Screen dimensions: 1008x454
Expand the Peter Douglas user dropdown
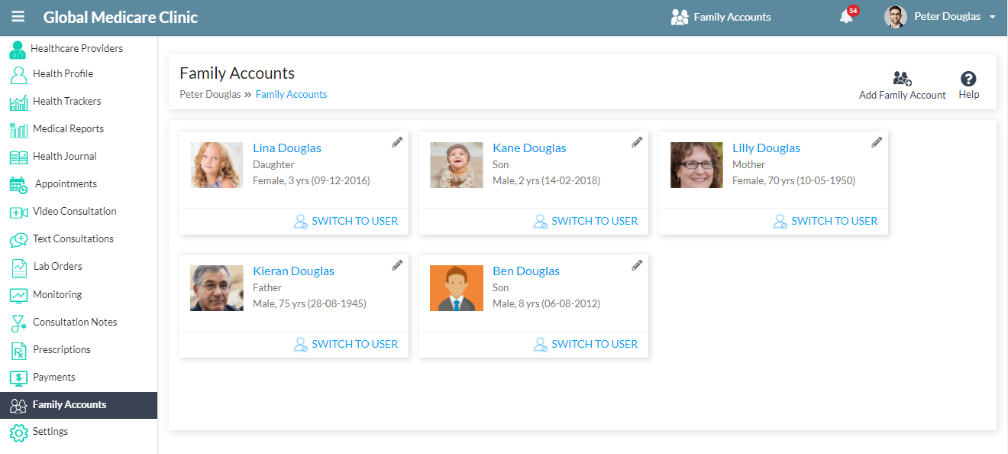[991, 18]
